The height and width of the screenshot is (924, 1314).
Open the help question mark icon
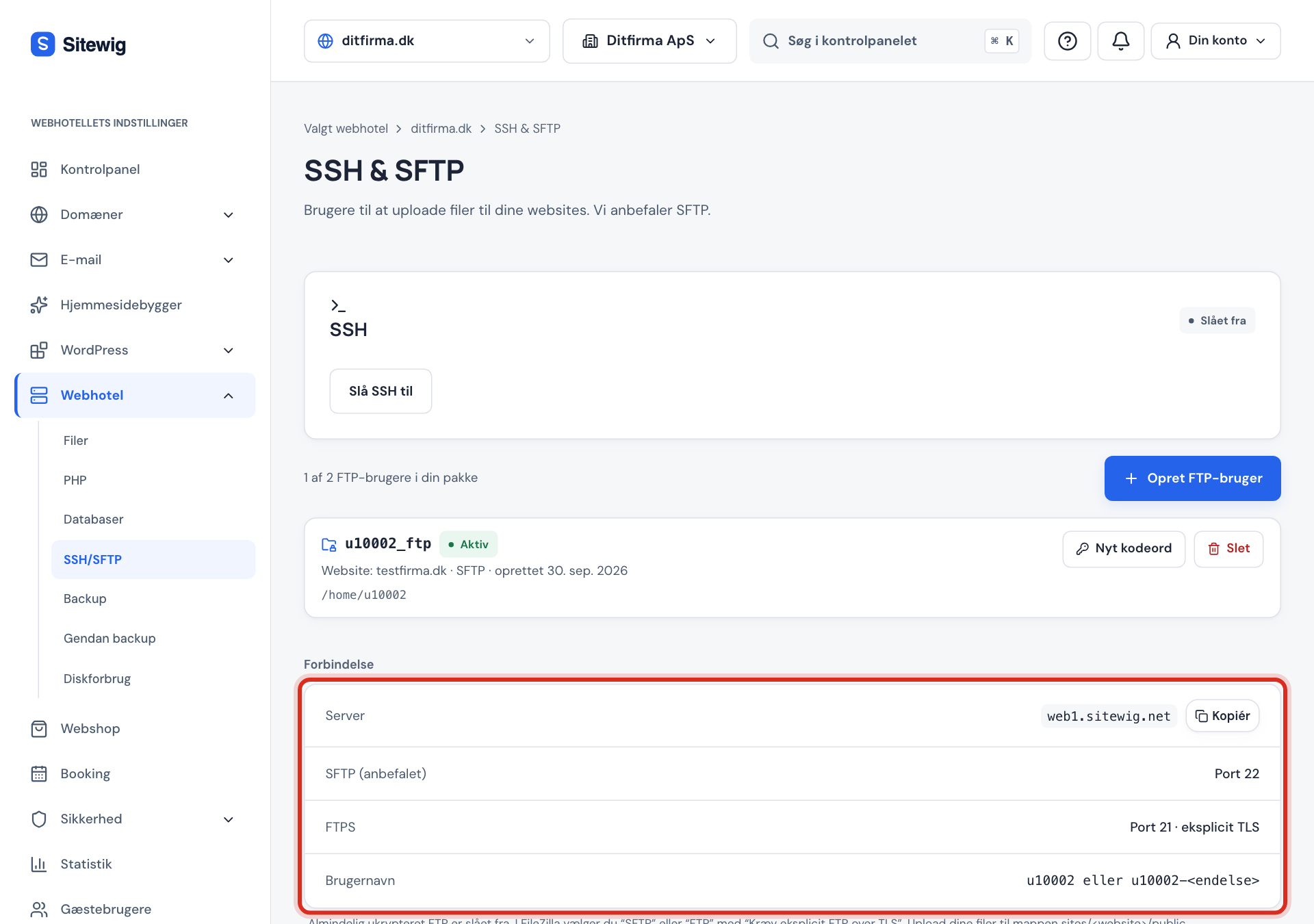1067,41
